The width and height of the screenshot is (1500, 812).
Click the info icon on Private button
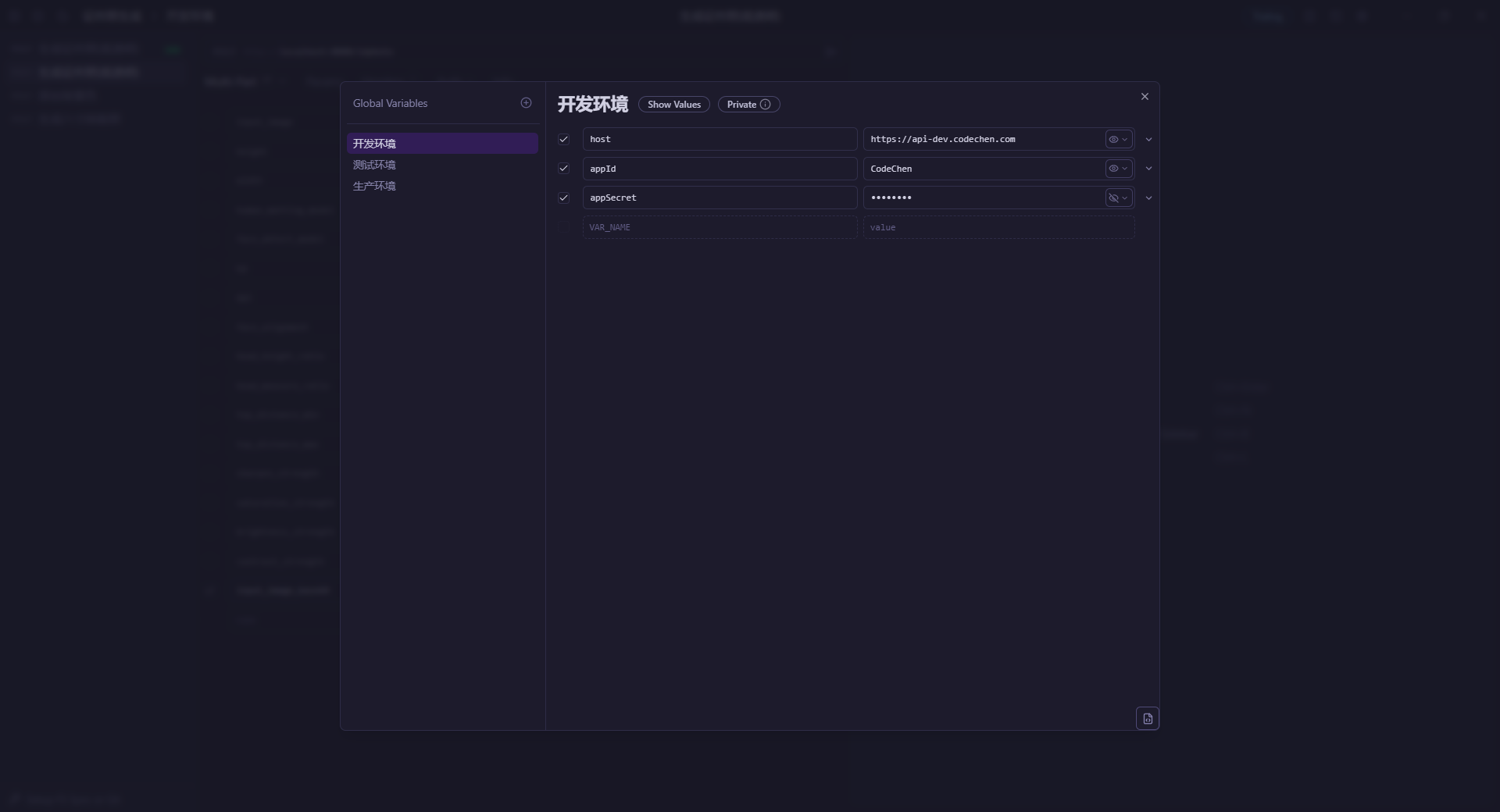pos(766,105)
